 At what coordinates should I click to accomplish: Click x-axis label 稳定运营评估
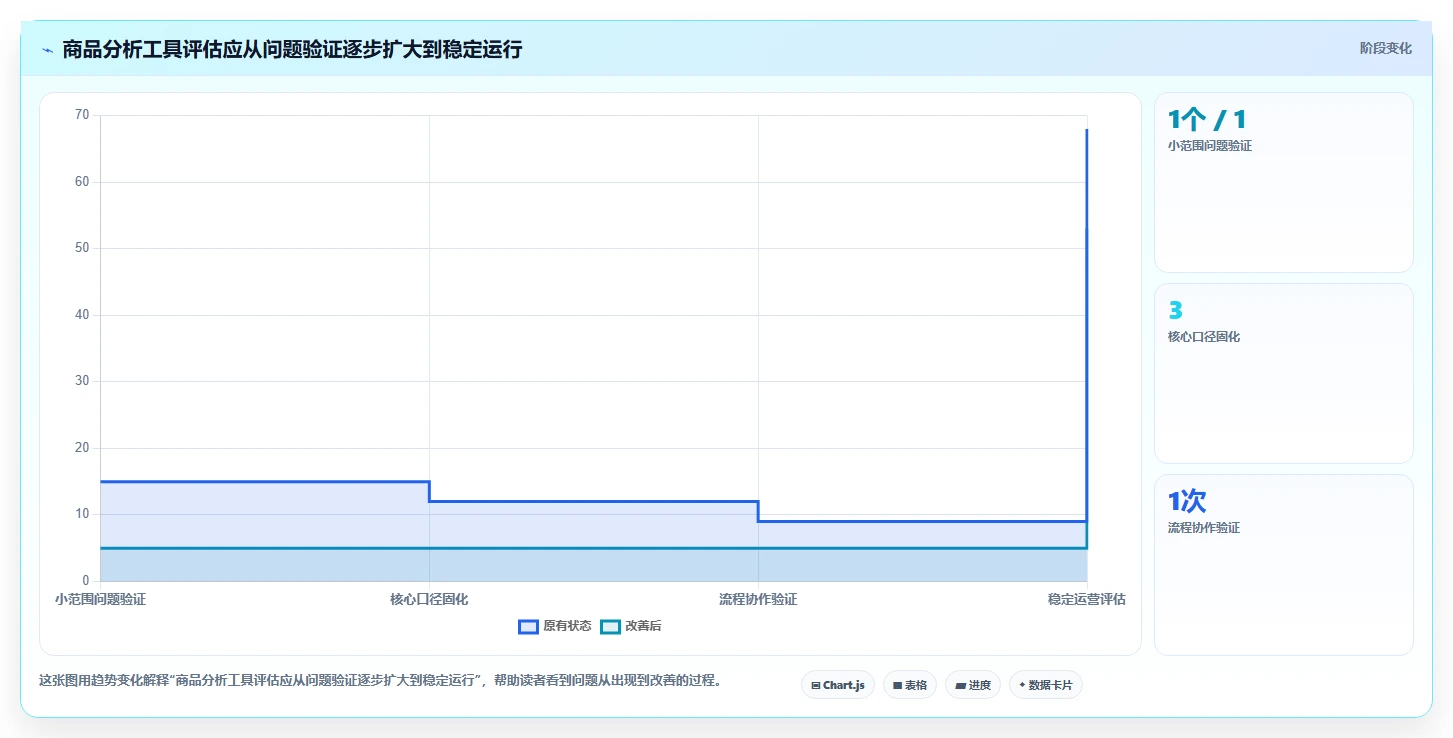pyautogui.click(x=1087, y=599)
